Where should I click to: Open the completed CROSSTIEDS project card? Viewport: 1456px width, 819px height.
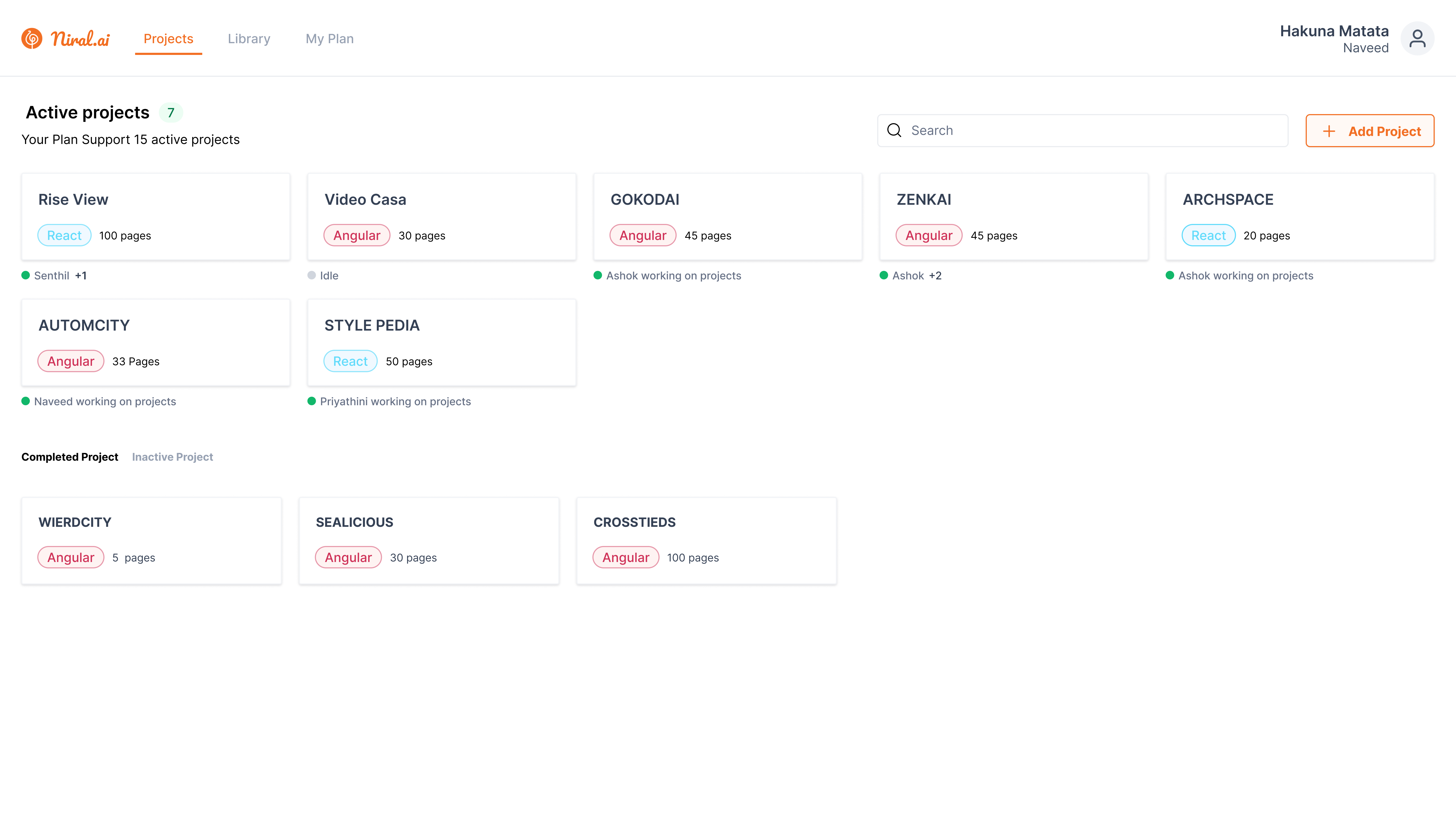click(x=706, y=540)
